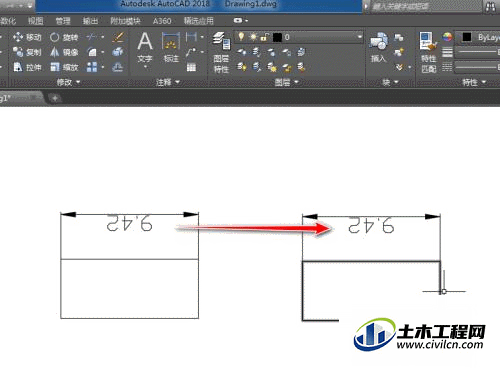
Task: Click the black ByLayer color swatch
Action: pos(467,37)
